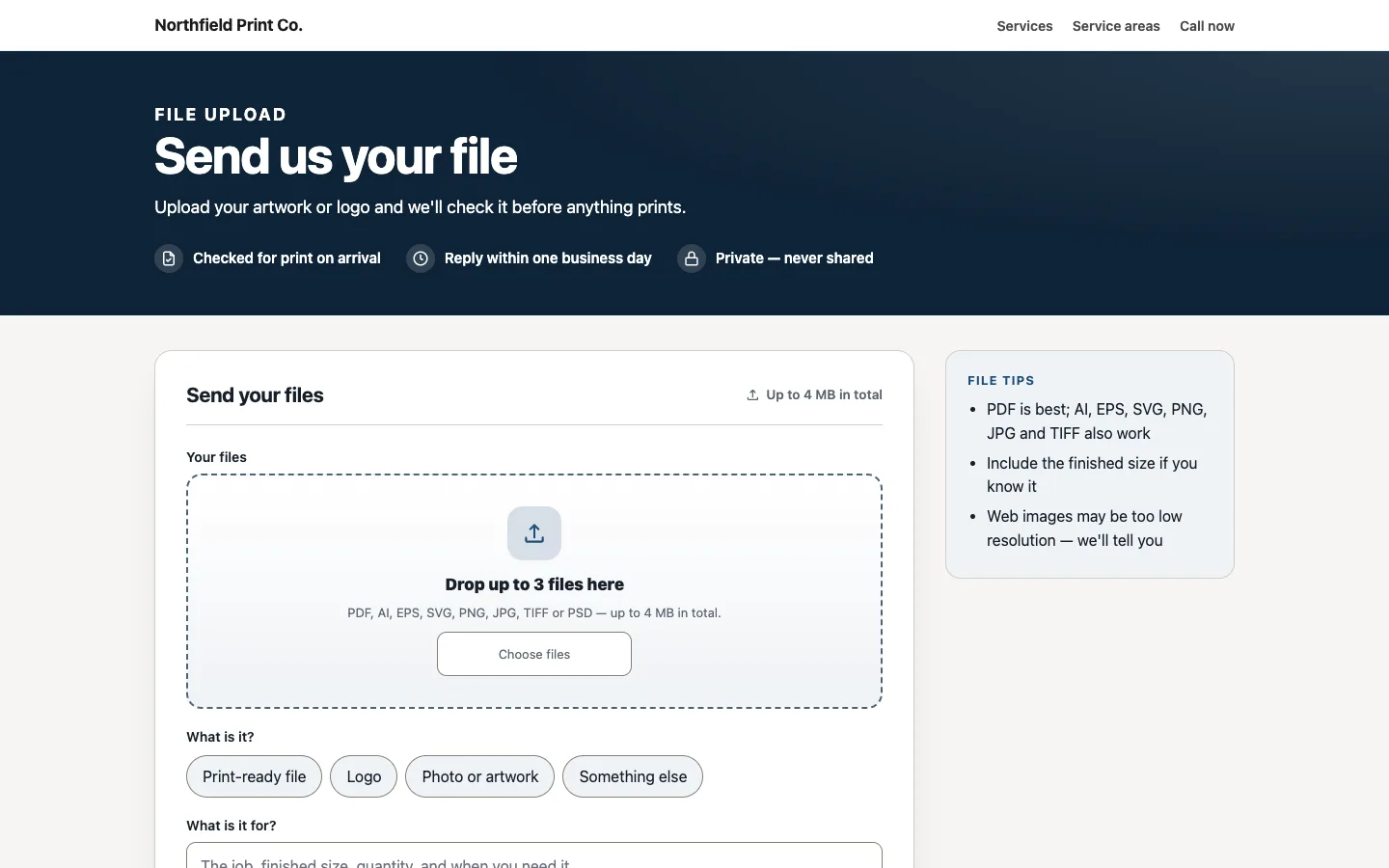Click the Send your files heading
This screenshot has height=868, width=1389.
[255, 395]
